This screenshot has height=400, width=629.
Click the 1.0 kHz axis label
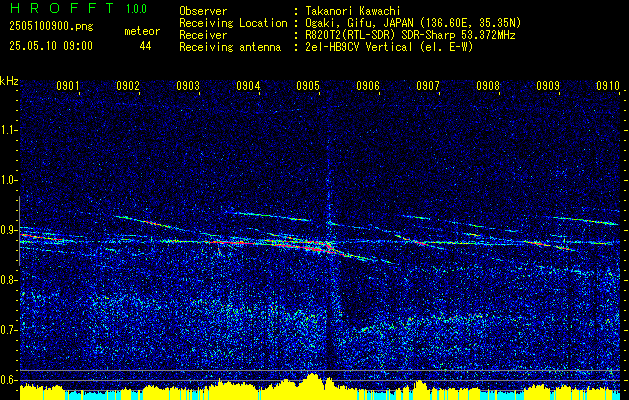[9, 181]
